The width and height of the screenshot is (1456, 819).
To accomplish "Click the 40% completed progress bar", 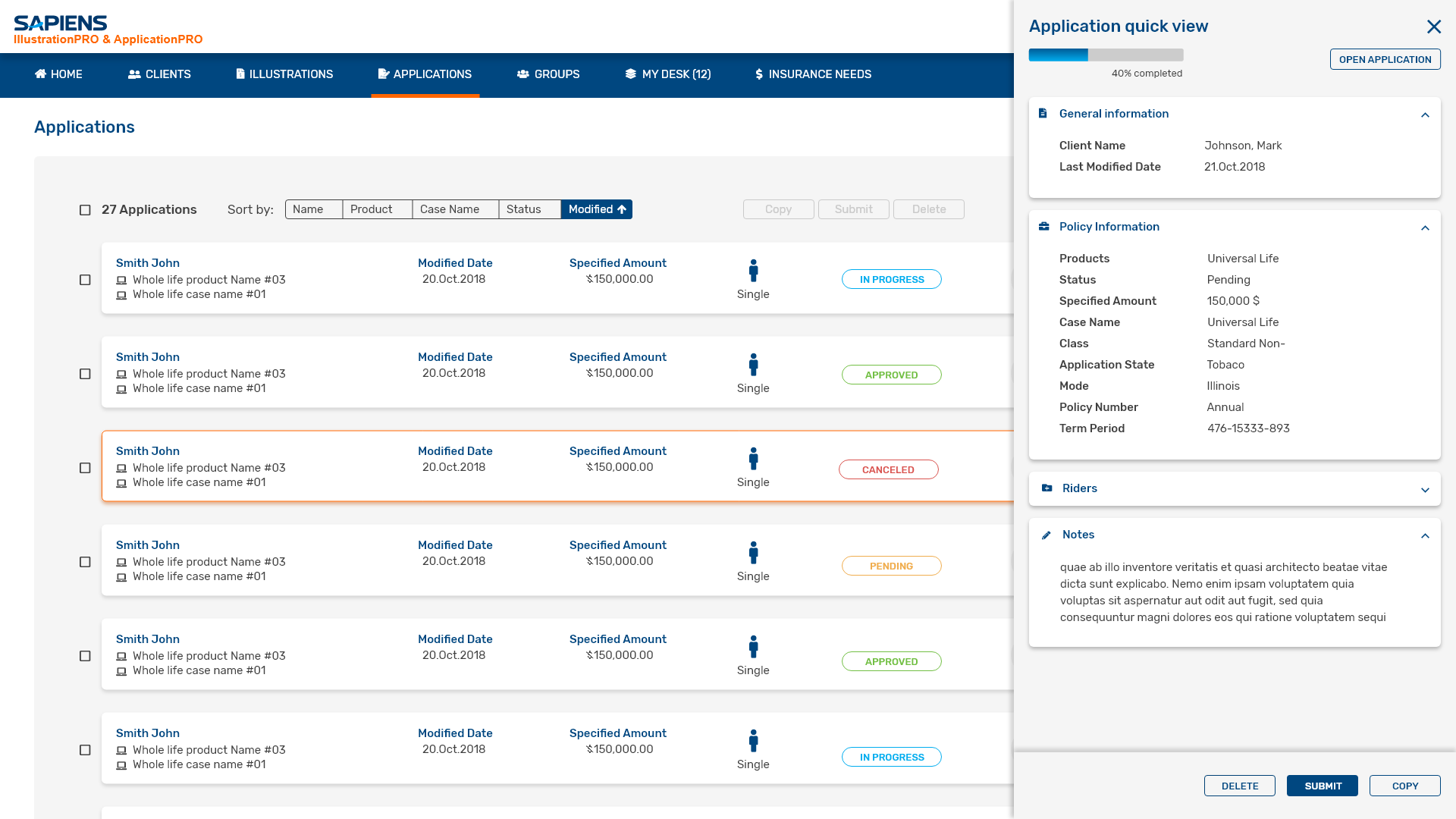I will (1106, 55).
